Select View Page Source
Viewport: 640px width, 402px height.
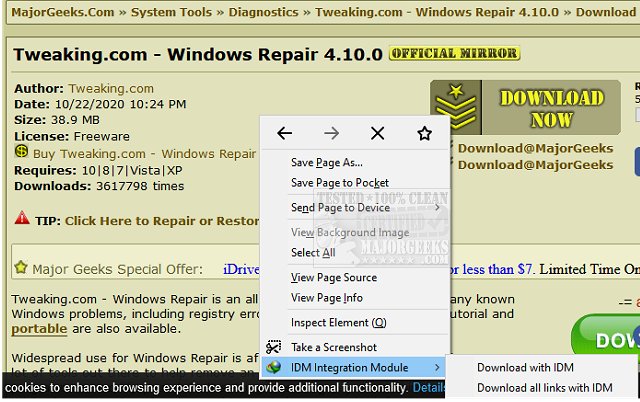(x=333, y=277)
